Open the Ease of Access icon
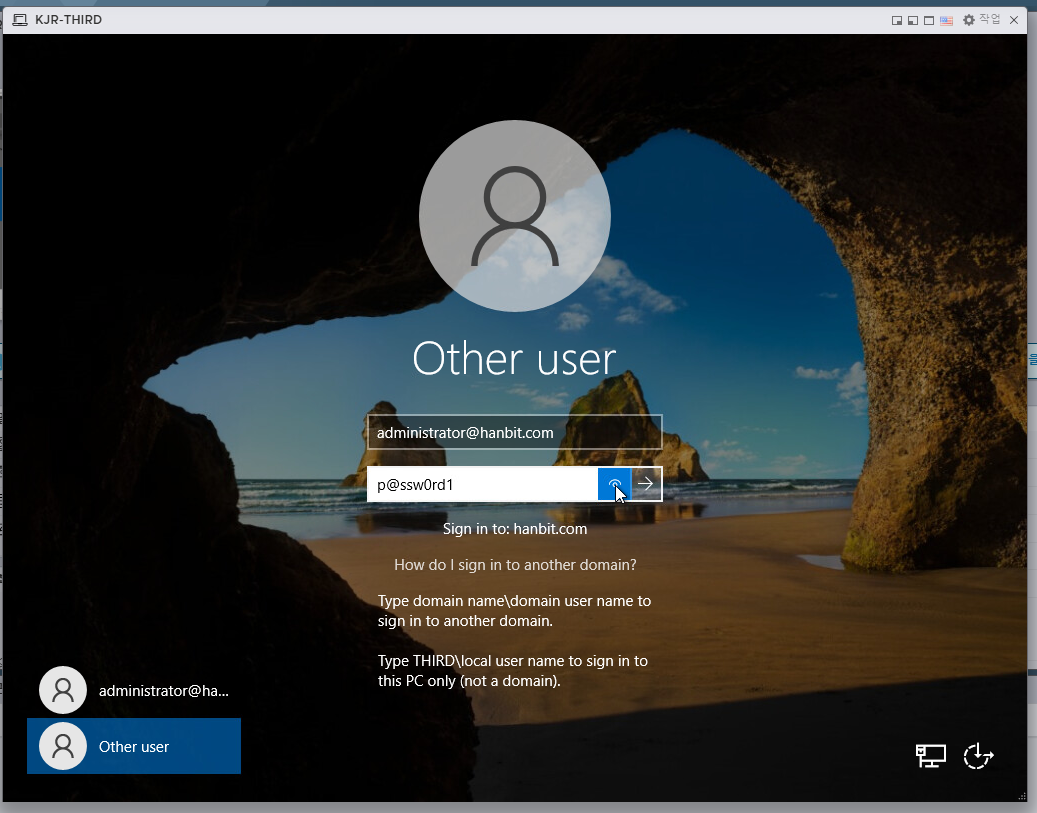This screenshot has height=813, width=1037. [x=978, y=756]
